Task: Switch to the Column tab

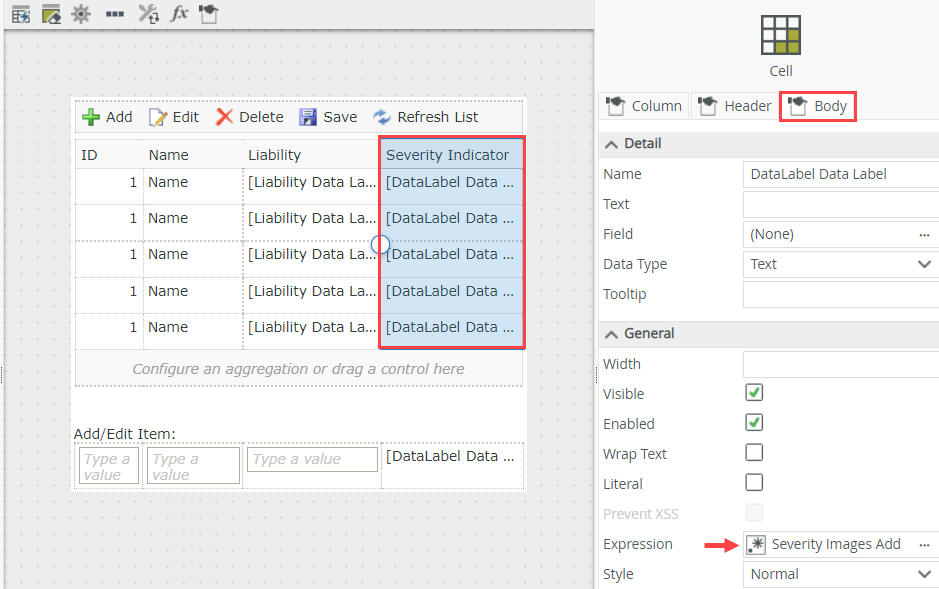Action: tap(644, 106)
